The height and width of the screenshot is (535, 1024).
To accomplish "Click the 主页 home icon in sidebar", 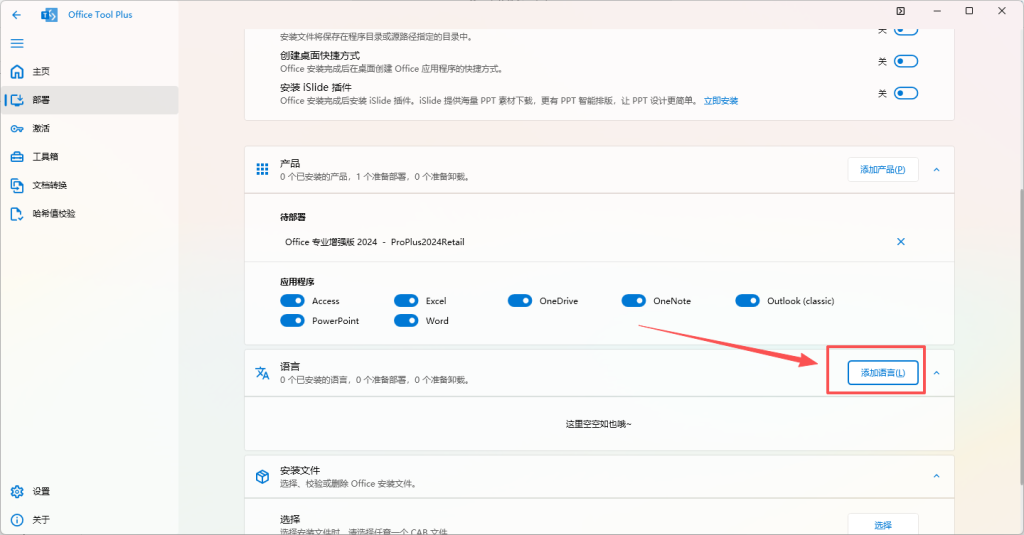I will (17, 72).
